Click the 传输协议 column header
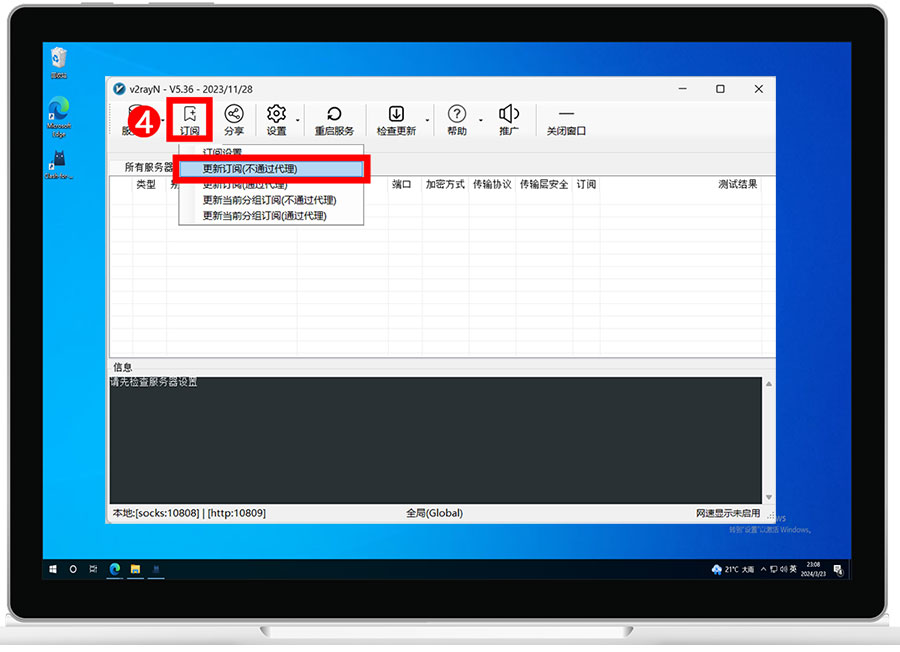 pos(492,184)
